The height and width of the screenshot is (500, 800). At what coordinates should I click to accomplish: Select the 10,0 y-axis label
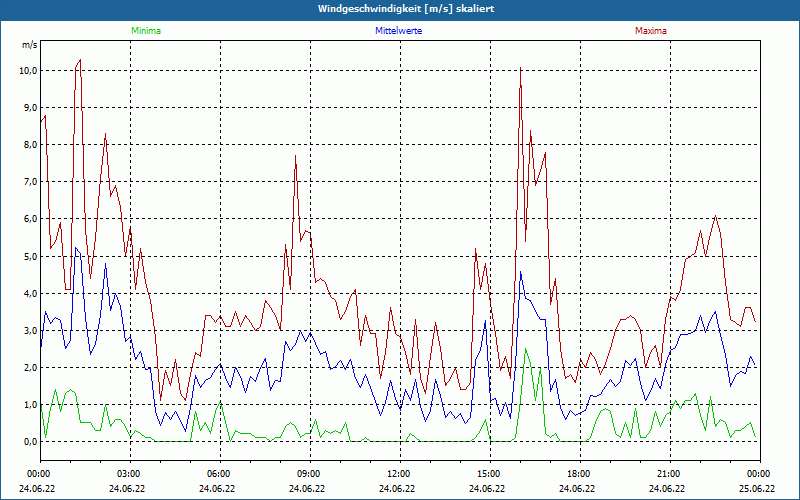pos(27,71)
